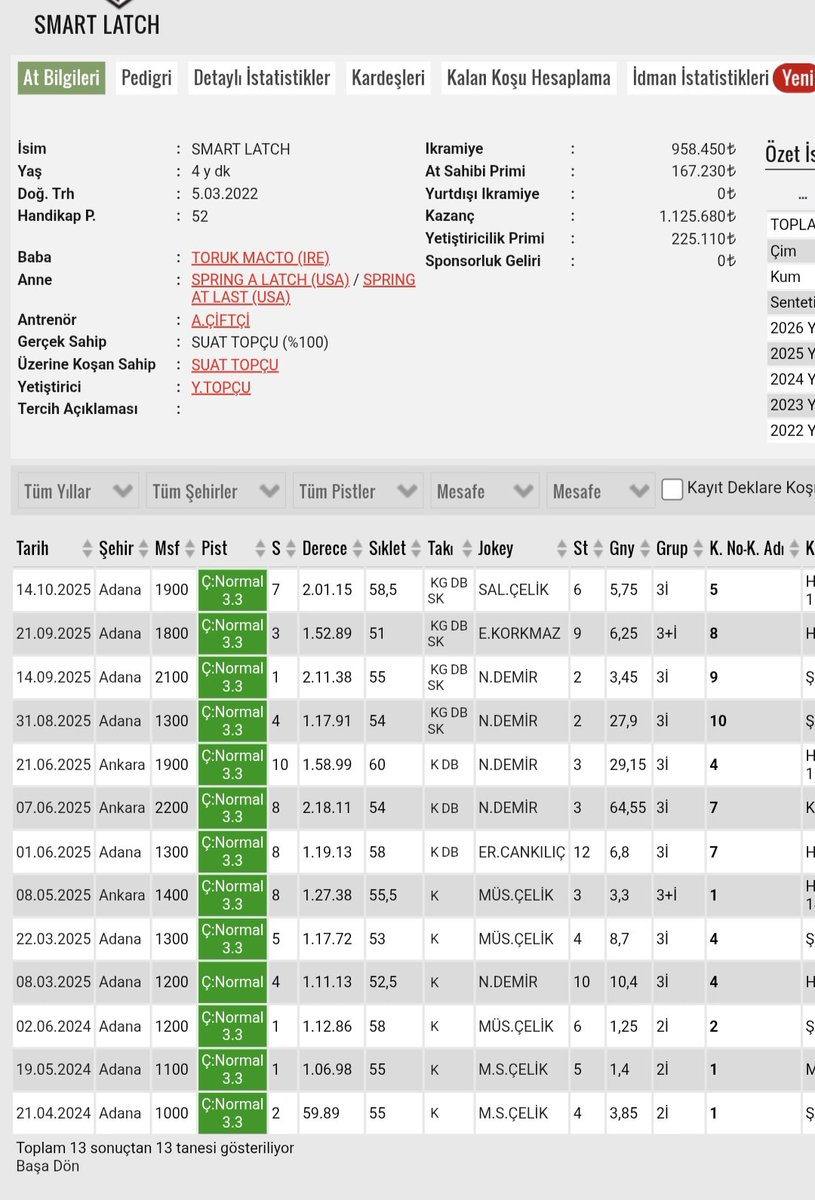Click jockey E.KORKMAZ in table
Screen dimensions: 815x1200
click(x=519, y=633)
